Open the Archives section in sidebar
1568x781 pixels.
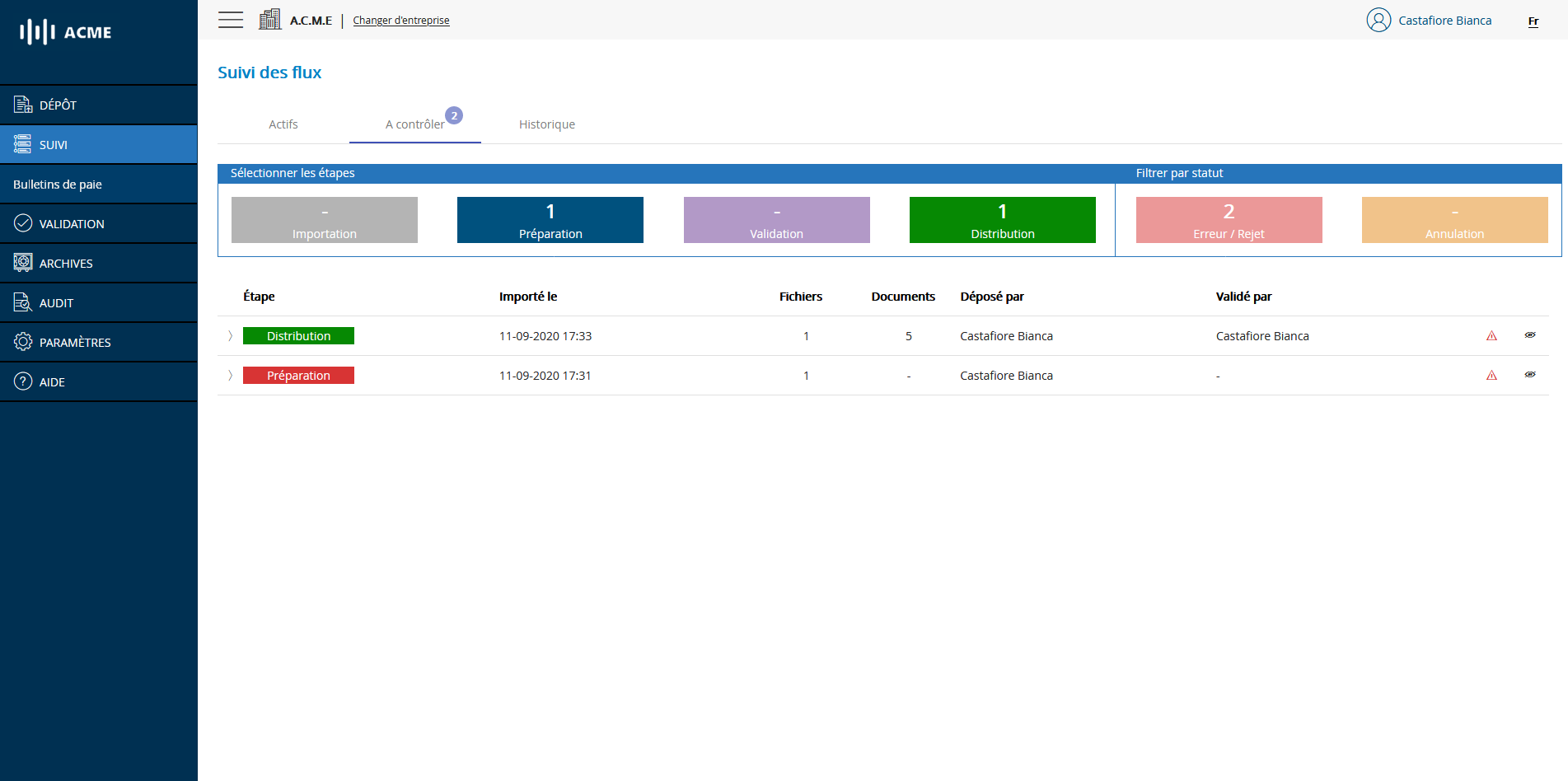point(66,264)
